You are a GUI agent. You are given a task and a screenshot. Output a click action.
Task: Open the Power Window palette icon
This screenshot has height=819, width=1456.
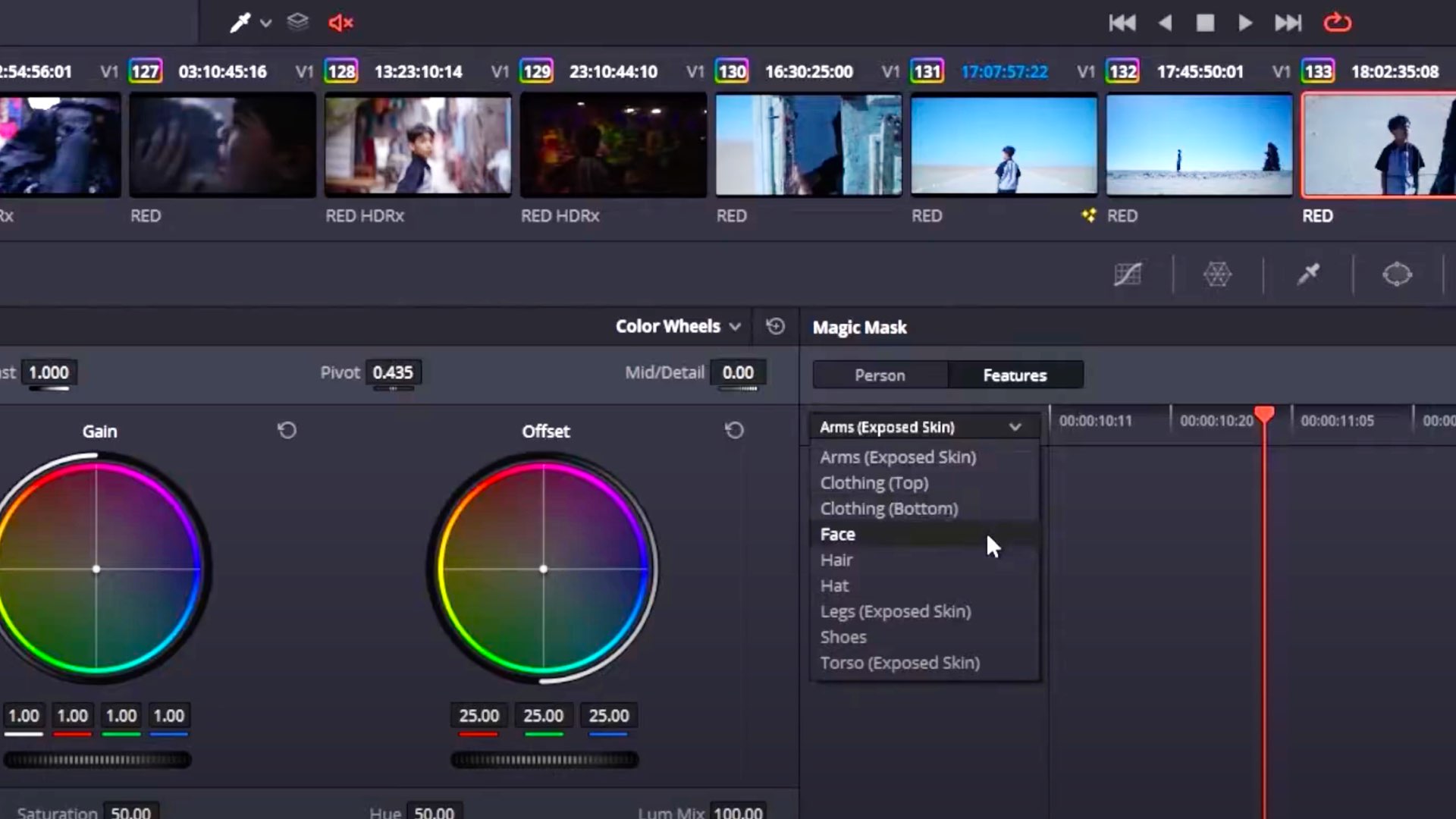tap(1397, 274)
